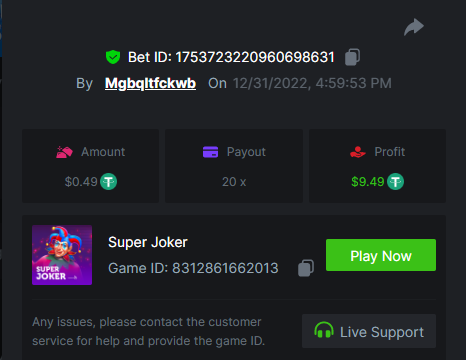Image resolution: width=466 pixels, height=360 pixels.
Task: Click the green verified shield icon
Action: point(113,57)
